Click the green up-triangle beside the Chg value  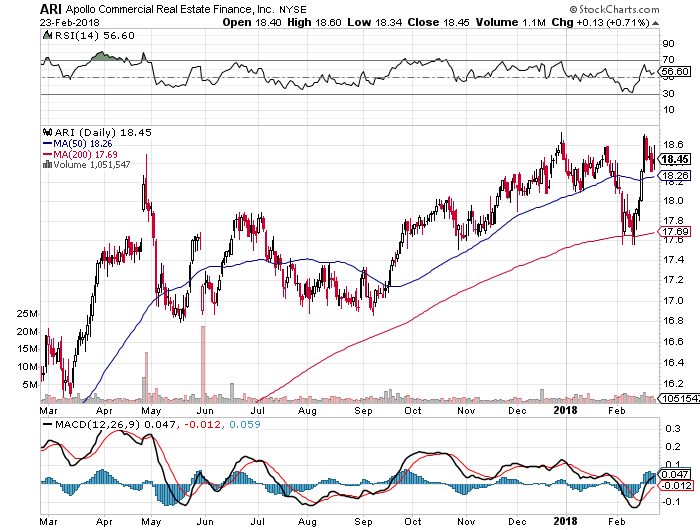[655, 23]
